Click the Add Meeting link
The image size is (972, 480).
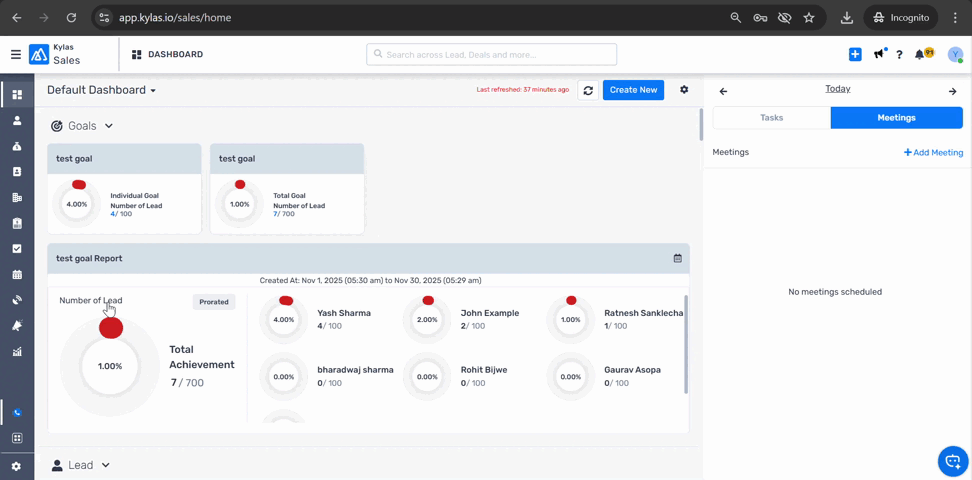click(x=933, y=153)
